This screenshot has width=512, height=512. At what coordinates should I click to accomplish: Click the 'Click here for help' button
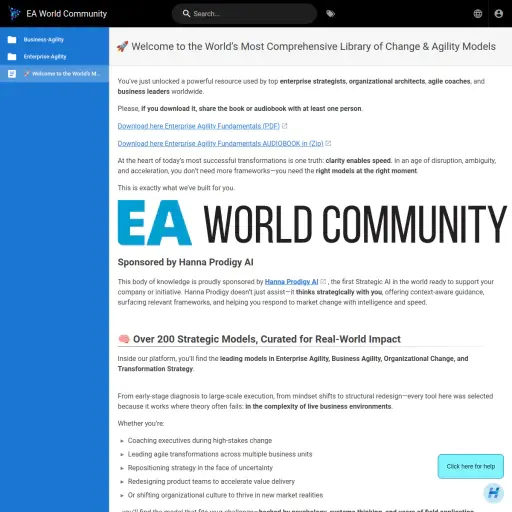pyautogui.click(x=471, y=466)
